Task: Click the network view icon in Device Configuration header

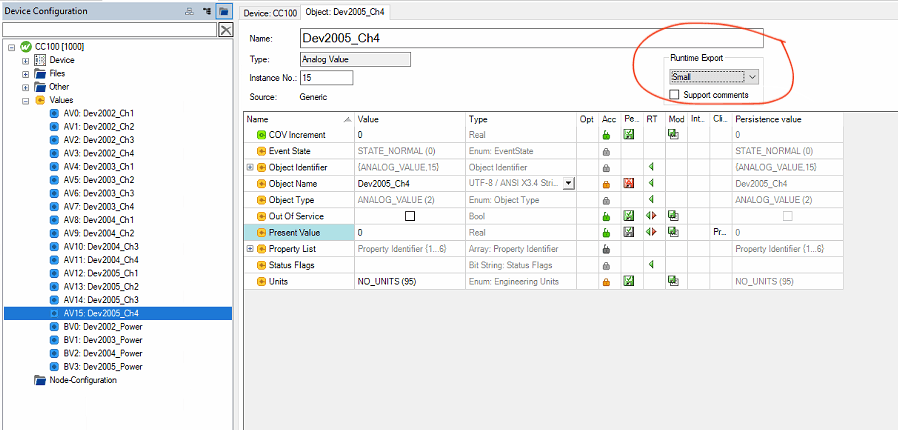Action: point(190,11)
